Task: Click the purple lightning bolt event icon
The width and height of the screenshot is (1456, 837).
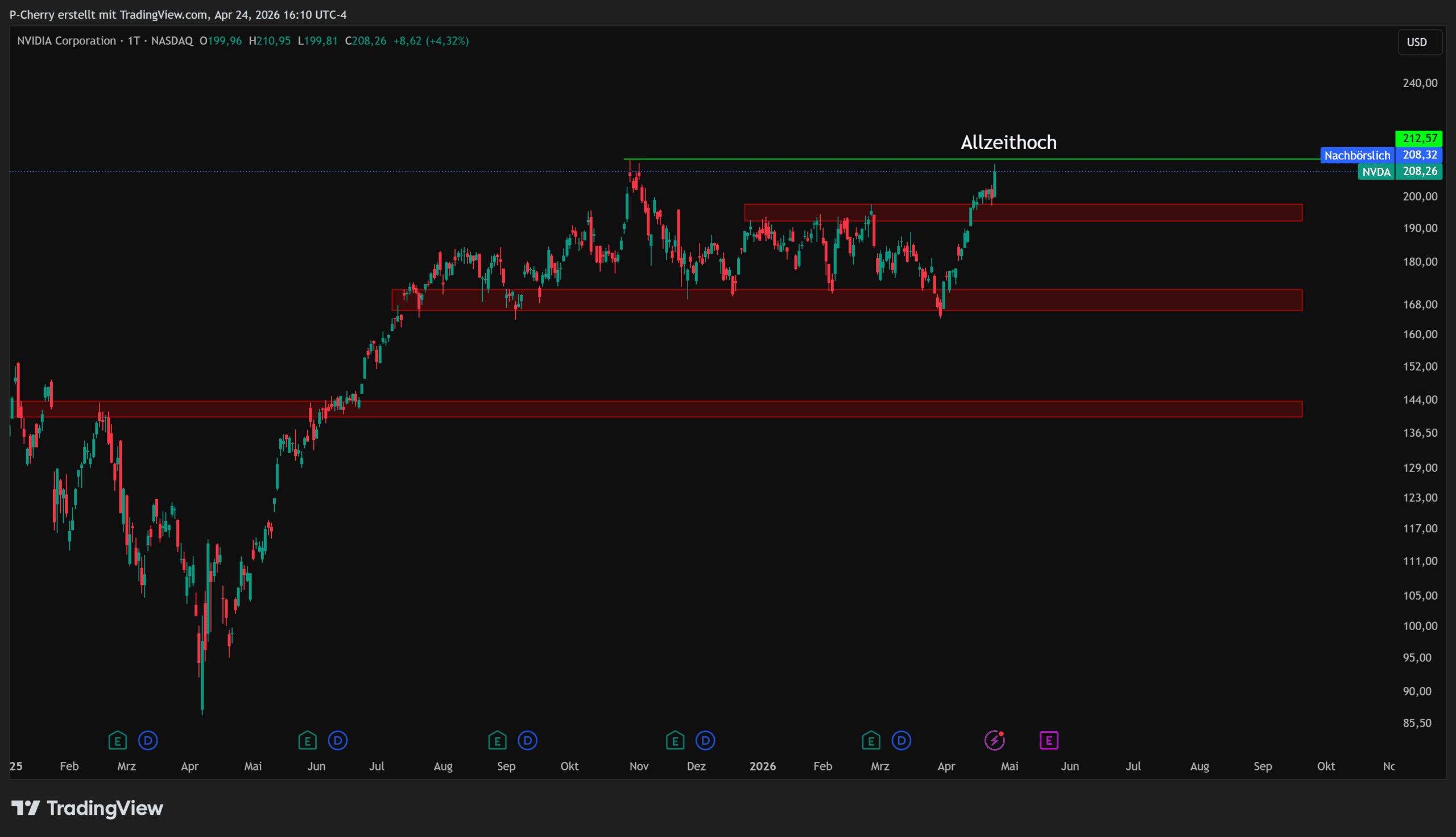Action: tap(994, 740)
